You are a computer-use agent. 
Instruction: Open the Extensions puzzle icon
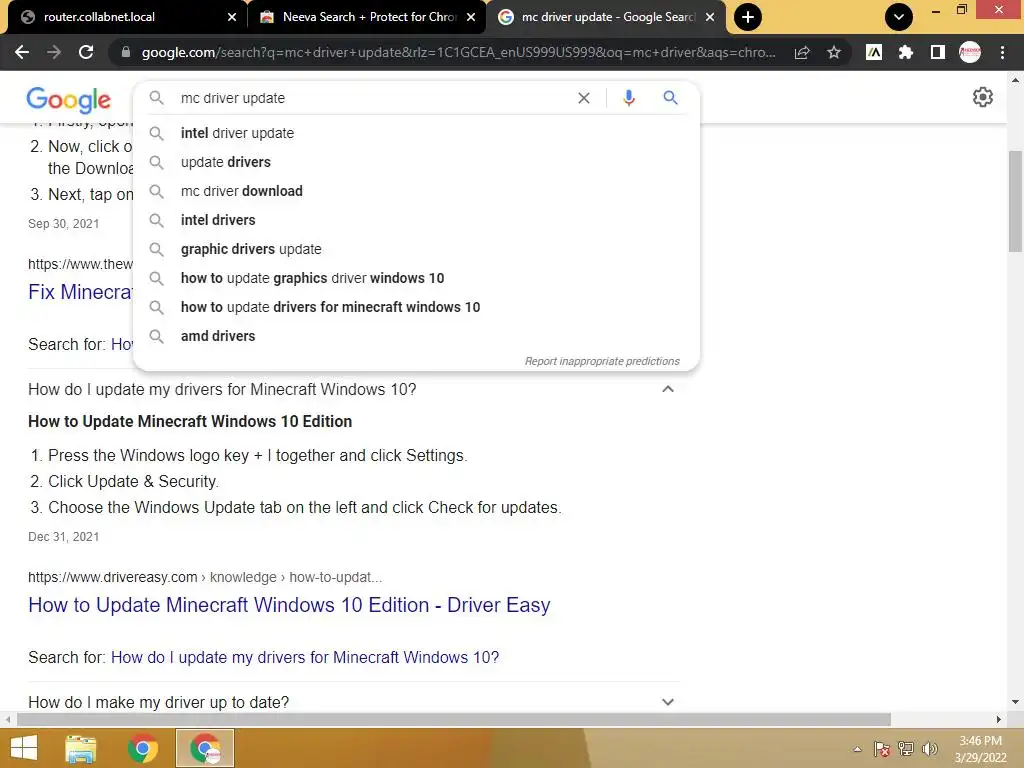[905, 52]
